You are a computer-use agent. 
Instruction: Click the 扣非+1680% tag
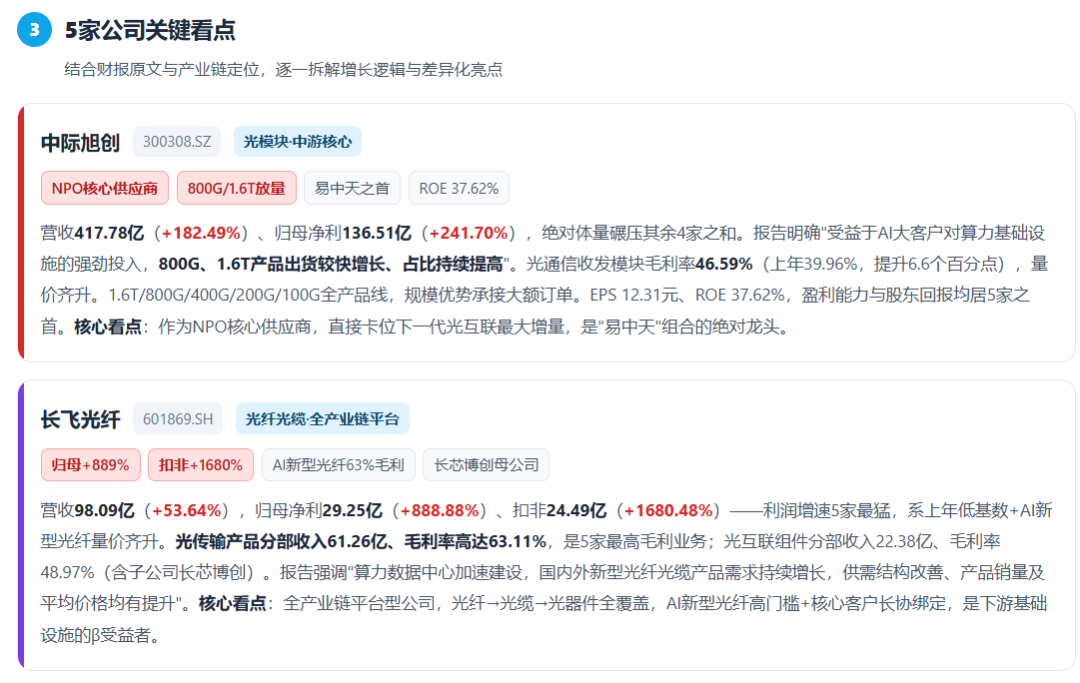point(200,465)
